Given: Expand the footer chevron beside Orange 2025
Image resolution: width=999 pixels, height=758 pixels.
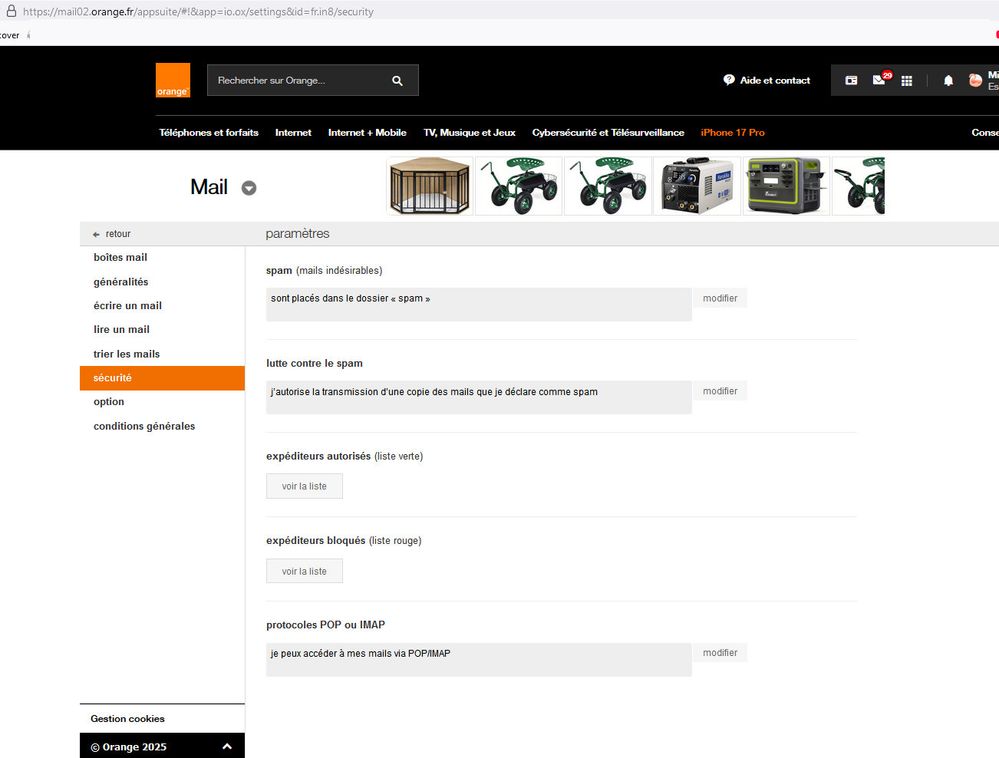Looking at the screenshot, I should [x=227, y=746].
